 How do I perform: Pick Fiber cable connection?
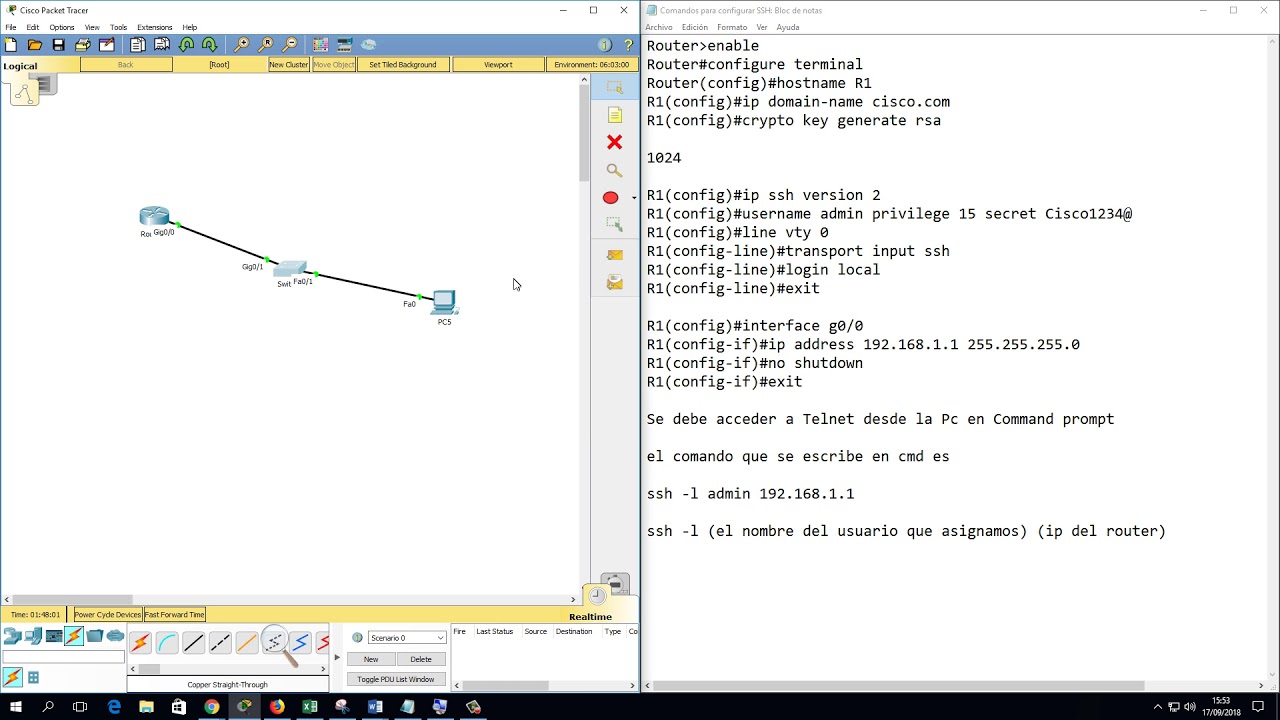247,642
